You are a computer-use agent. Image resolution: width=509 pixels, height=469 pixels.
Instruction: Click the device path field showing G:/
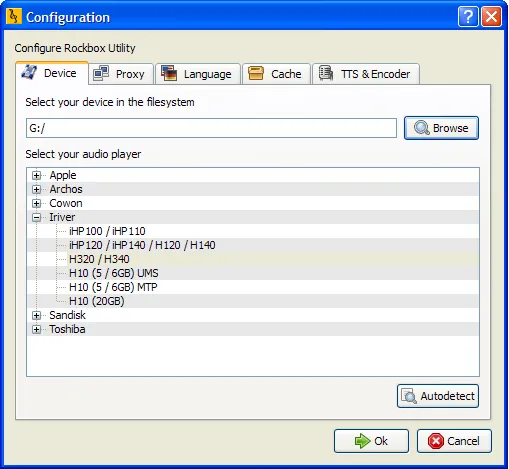tap(211, 128)
